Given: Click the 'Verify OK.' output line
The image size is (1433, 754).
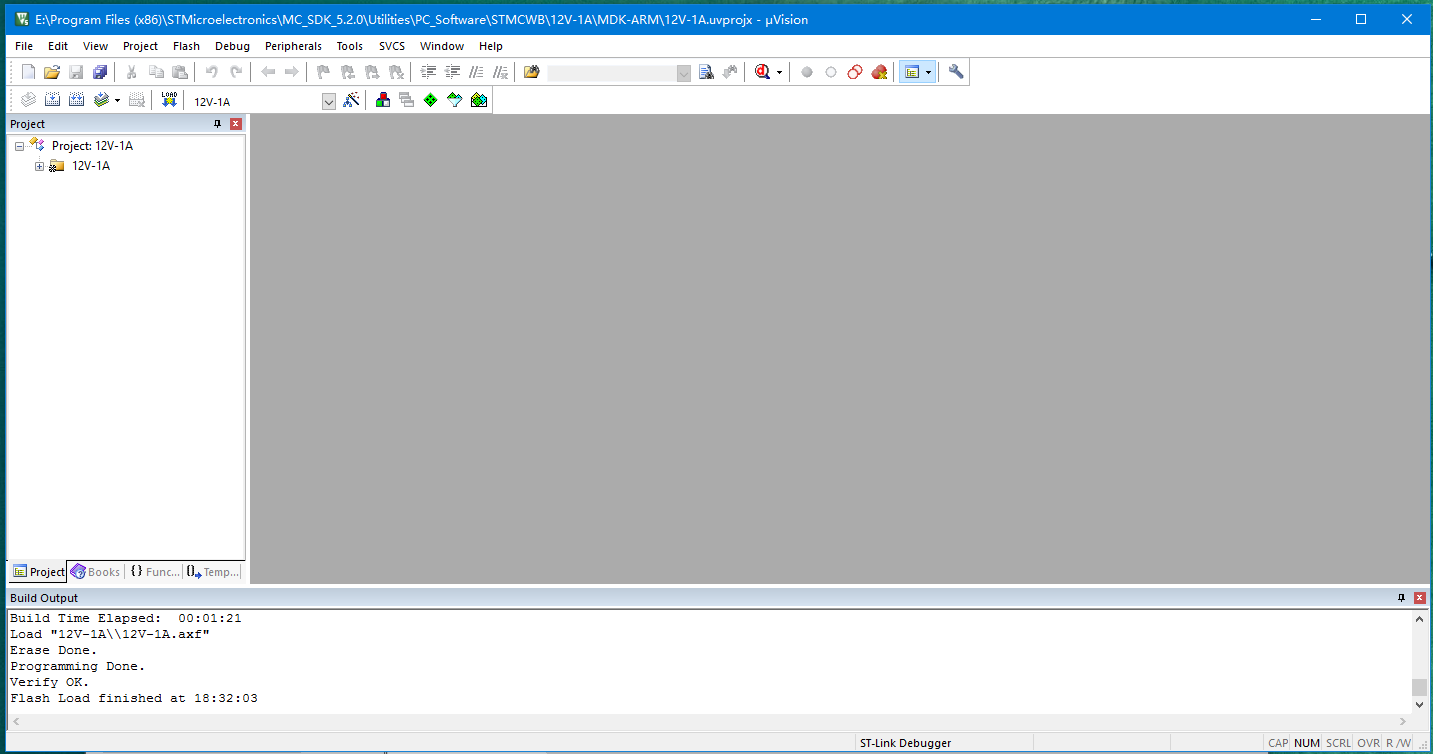Looking at the screenshot, I should click(x=50, y=682).
